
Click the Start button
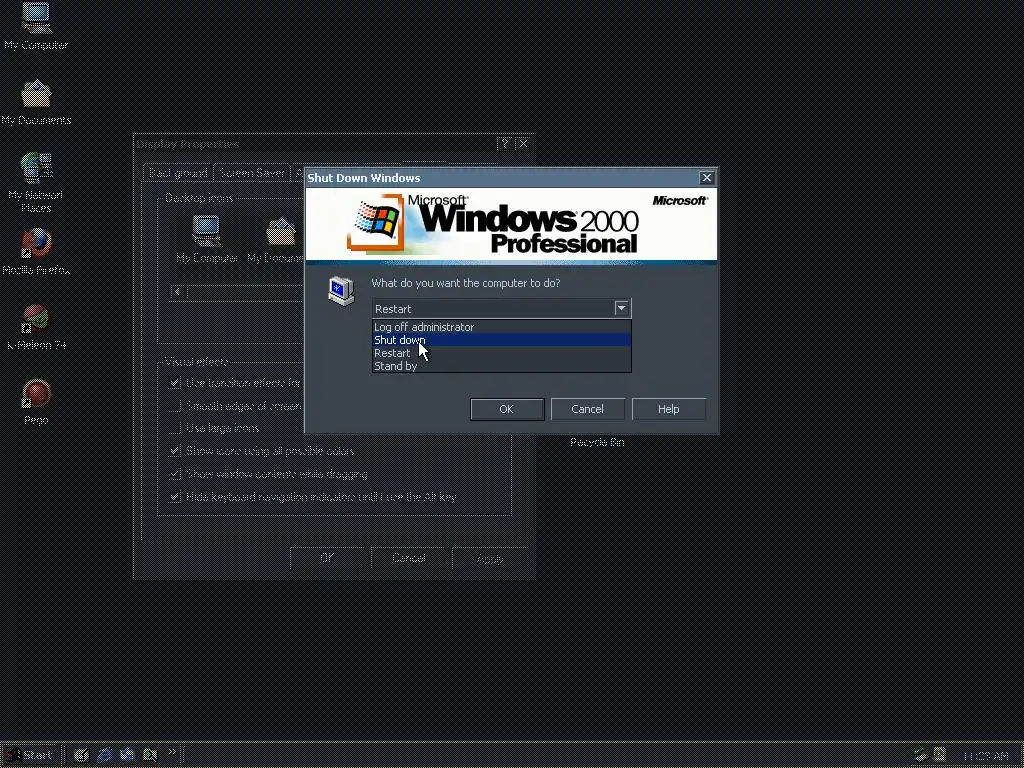(x=30, y=755)
